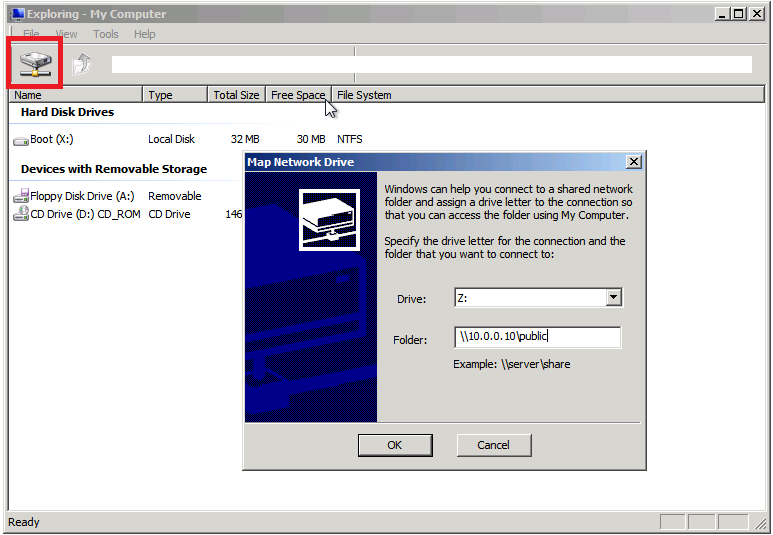
Task: Minimize the Exploring - My Computer window
Action: (722, 14)
